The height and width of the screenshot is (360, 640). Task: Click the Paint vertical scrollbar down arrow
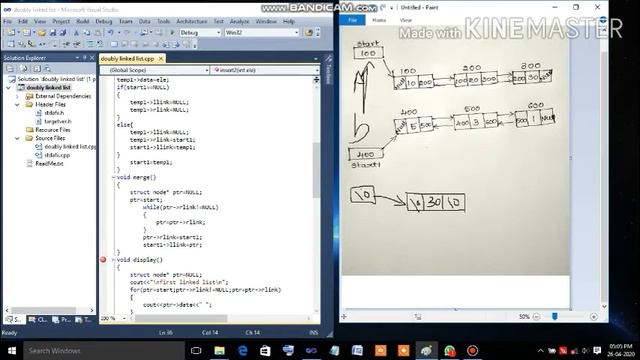click(604, 307)
